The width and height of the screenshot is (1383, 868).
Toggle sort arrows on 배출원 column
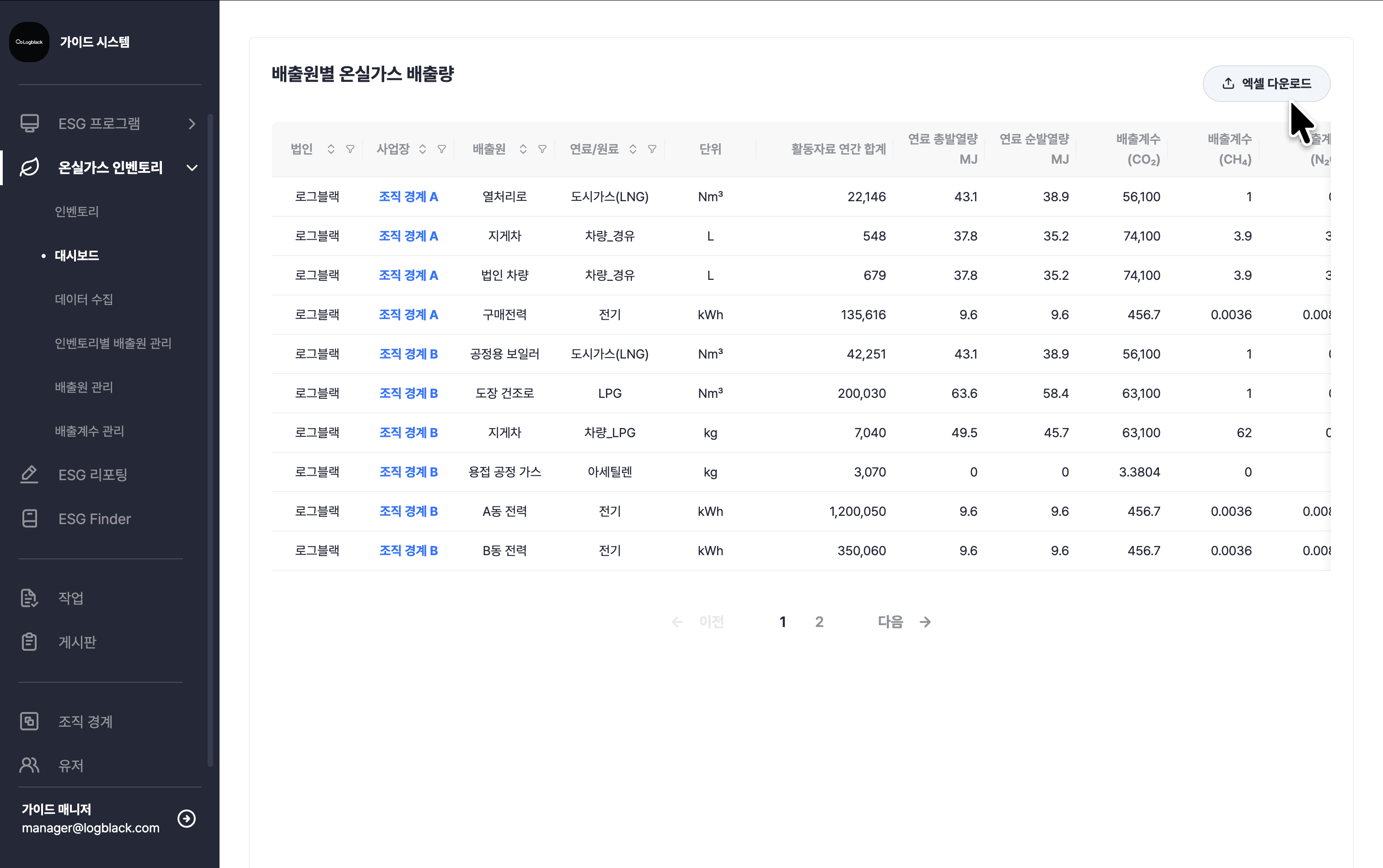523,149
